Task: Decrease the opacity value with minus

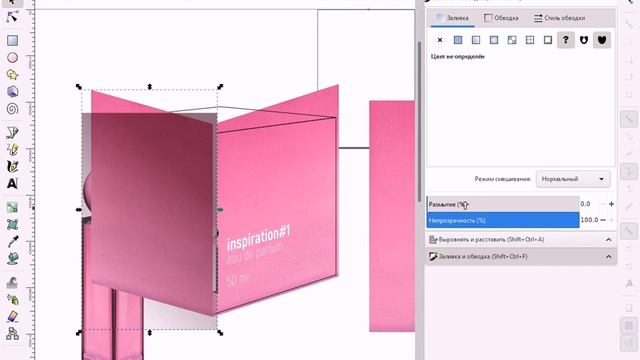Action: pos(603,220)
